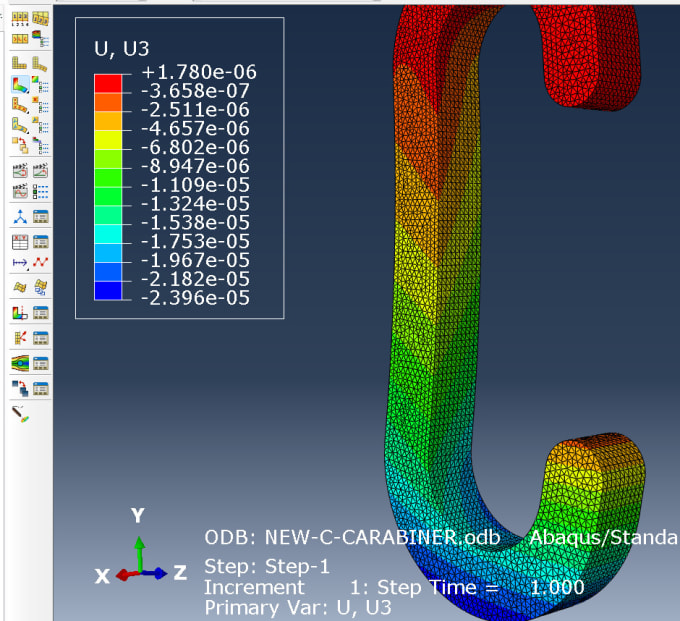Click legend maximum value +1.780e-06

[199, 72]
